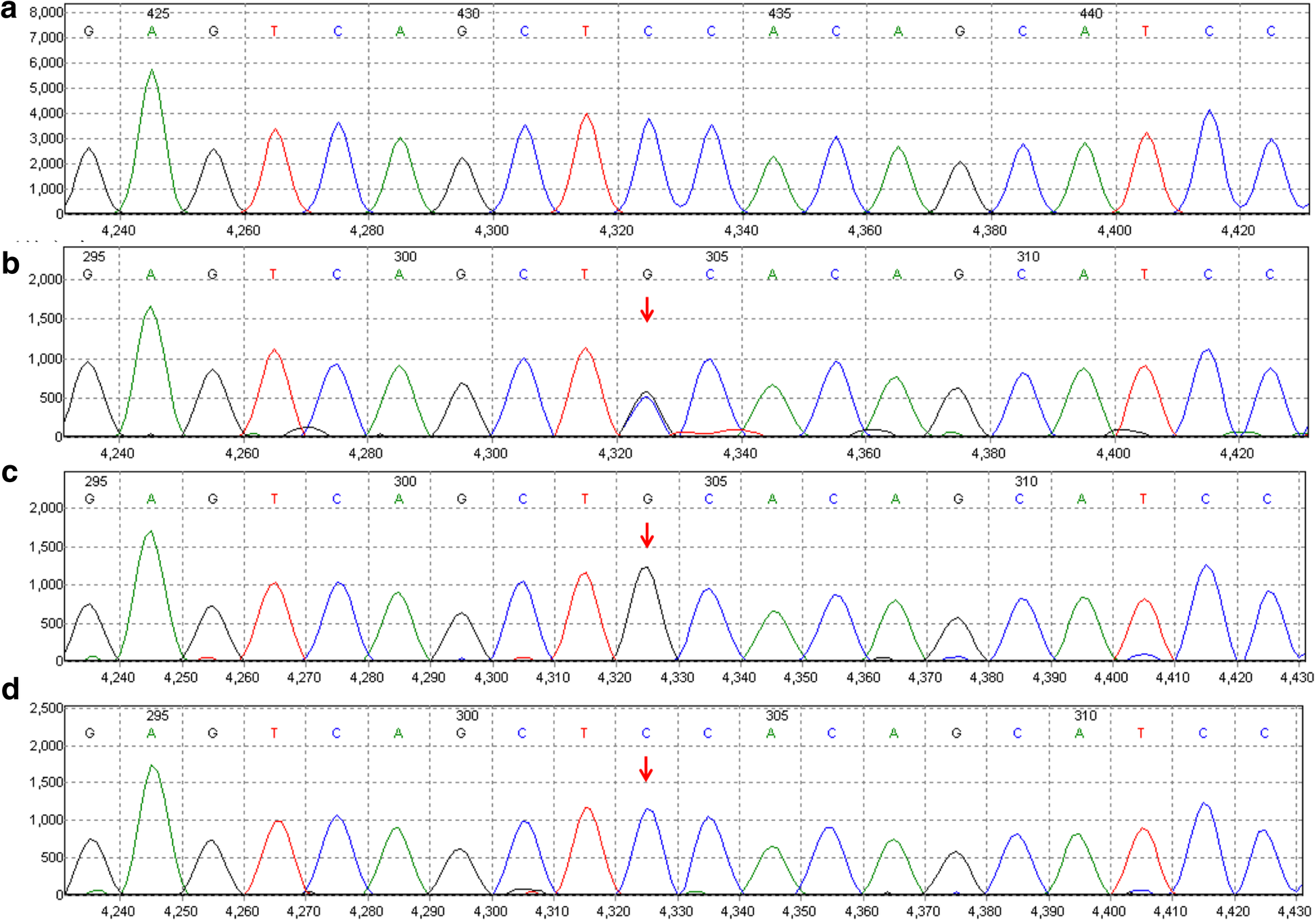Click position label 440 in panel a

(1090, 14)
